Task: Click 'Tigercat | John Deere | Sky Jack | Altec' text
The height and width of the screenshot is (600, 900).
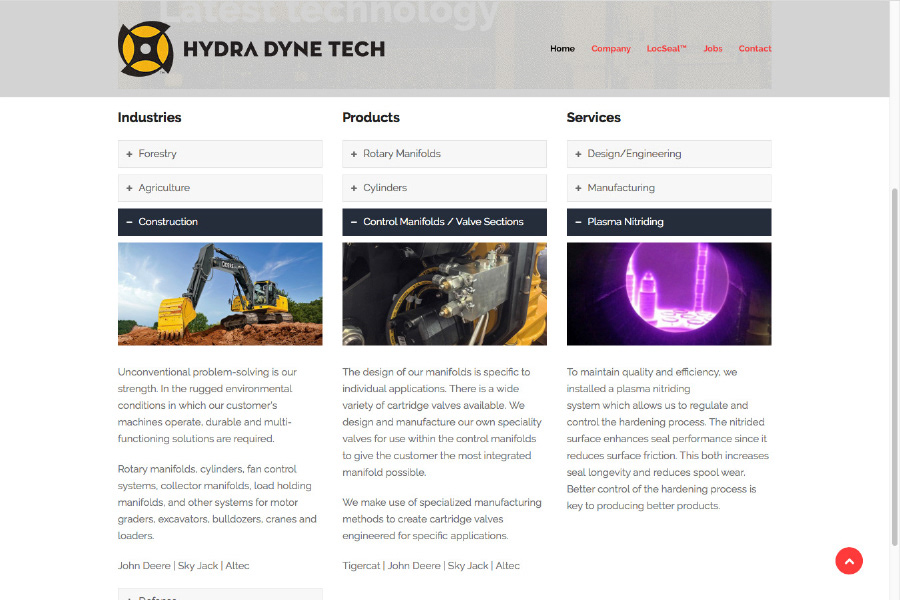Action: click(x=431, y=566)
